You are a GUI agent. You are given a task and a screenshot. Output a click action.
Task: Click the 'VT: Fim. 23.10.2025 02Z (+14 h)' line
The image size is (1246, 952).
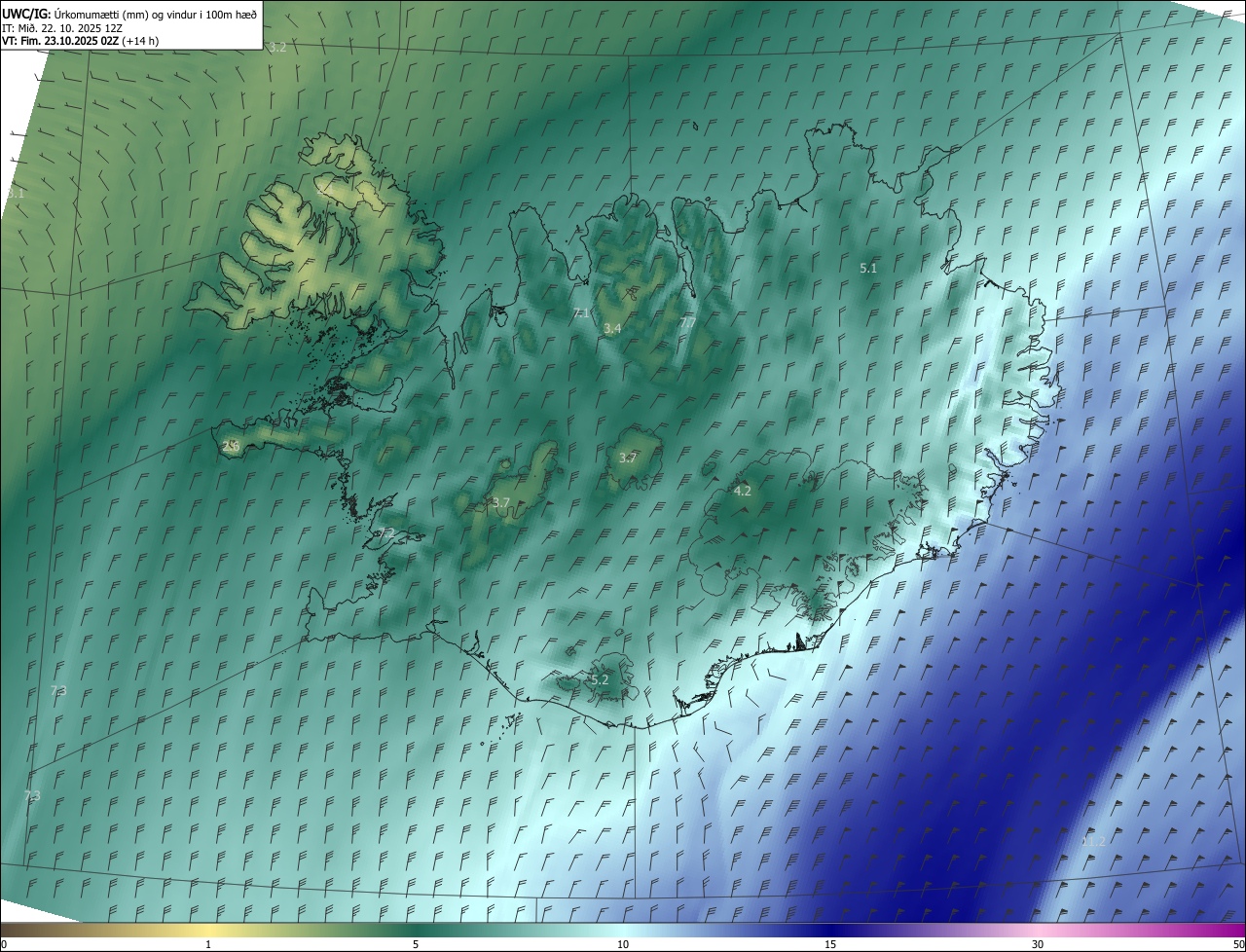coord(81,41)
